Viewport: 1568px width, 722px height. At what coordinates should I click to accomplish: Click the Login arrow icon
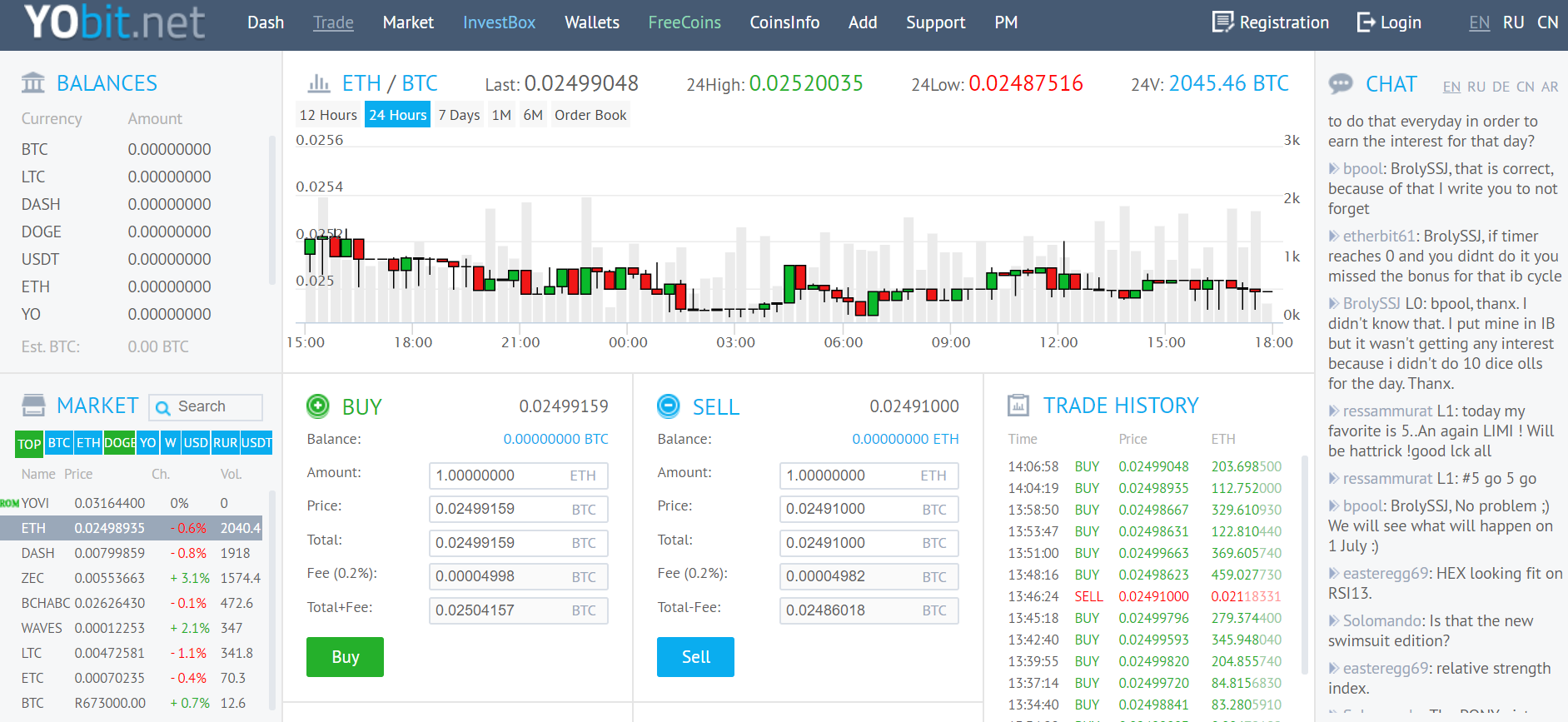[1366, 22]
